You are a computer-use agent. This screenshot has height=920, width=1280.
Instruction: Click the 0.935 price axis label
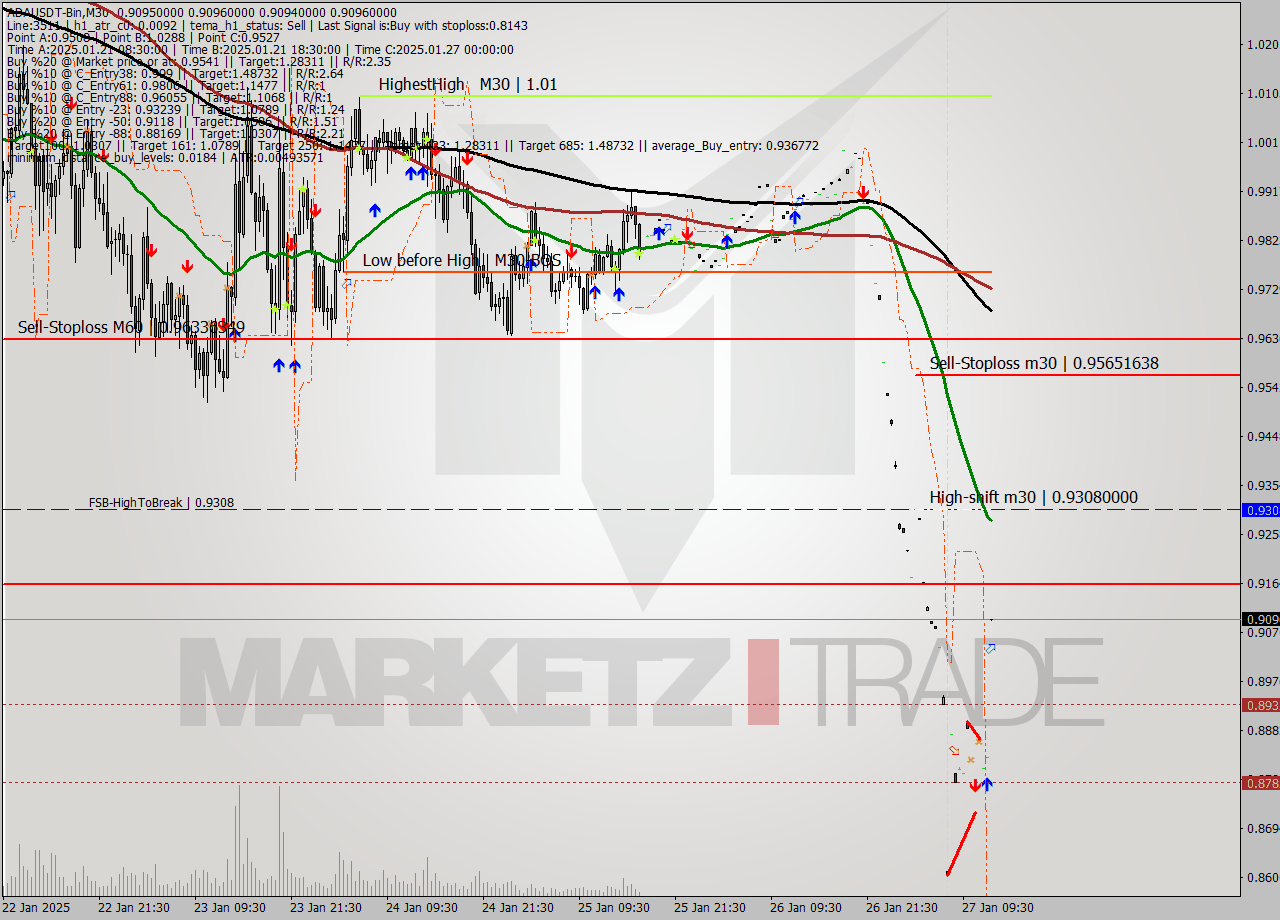(1263, 486)
